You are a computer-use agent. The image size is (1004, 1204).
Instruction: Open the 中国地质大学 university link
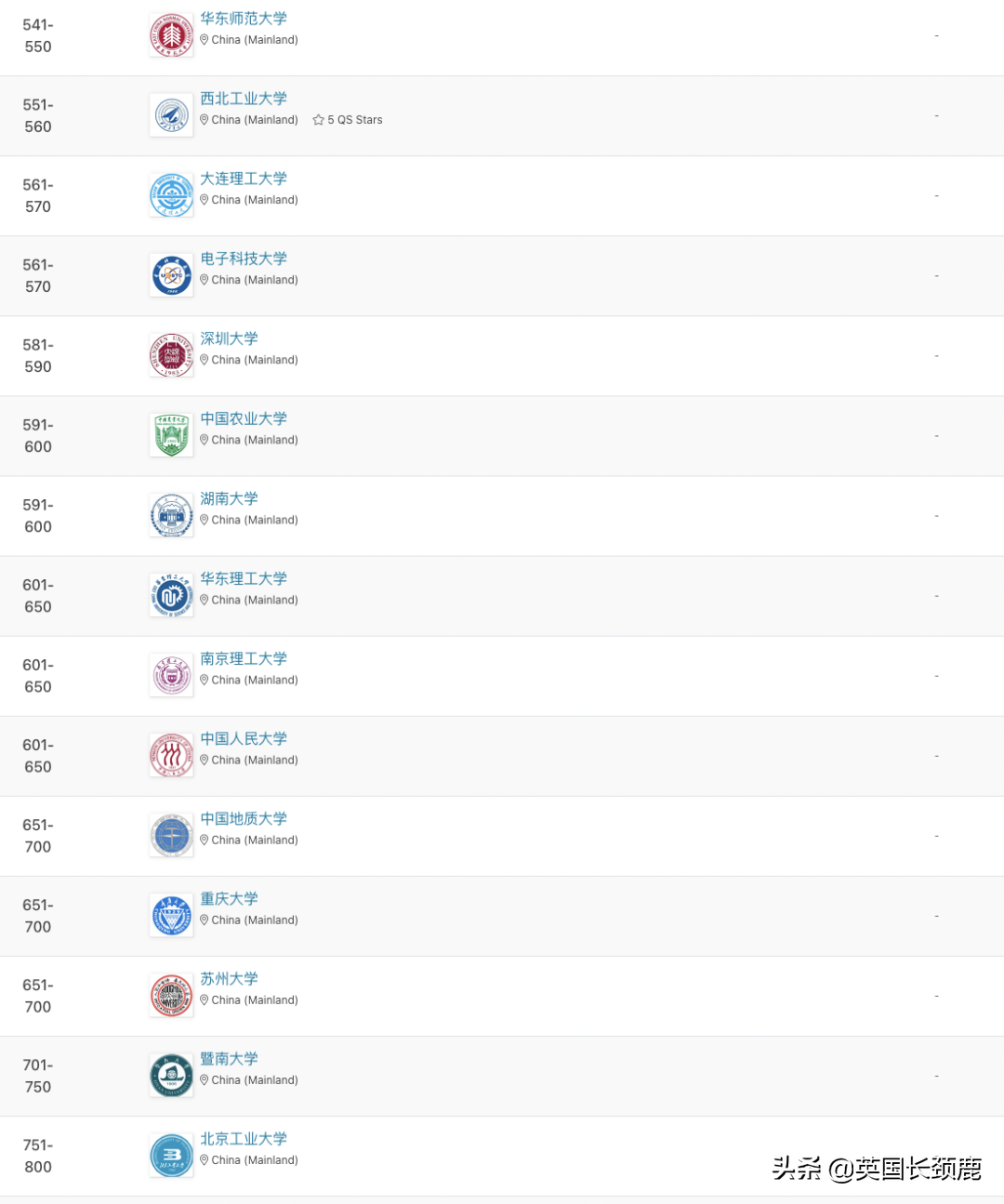coord(244,819)
